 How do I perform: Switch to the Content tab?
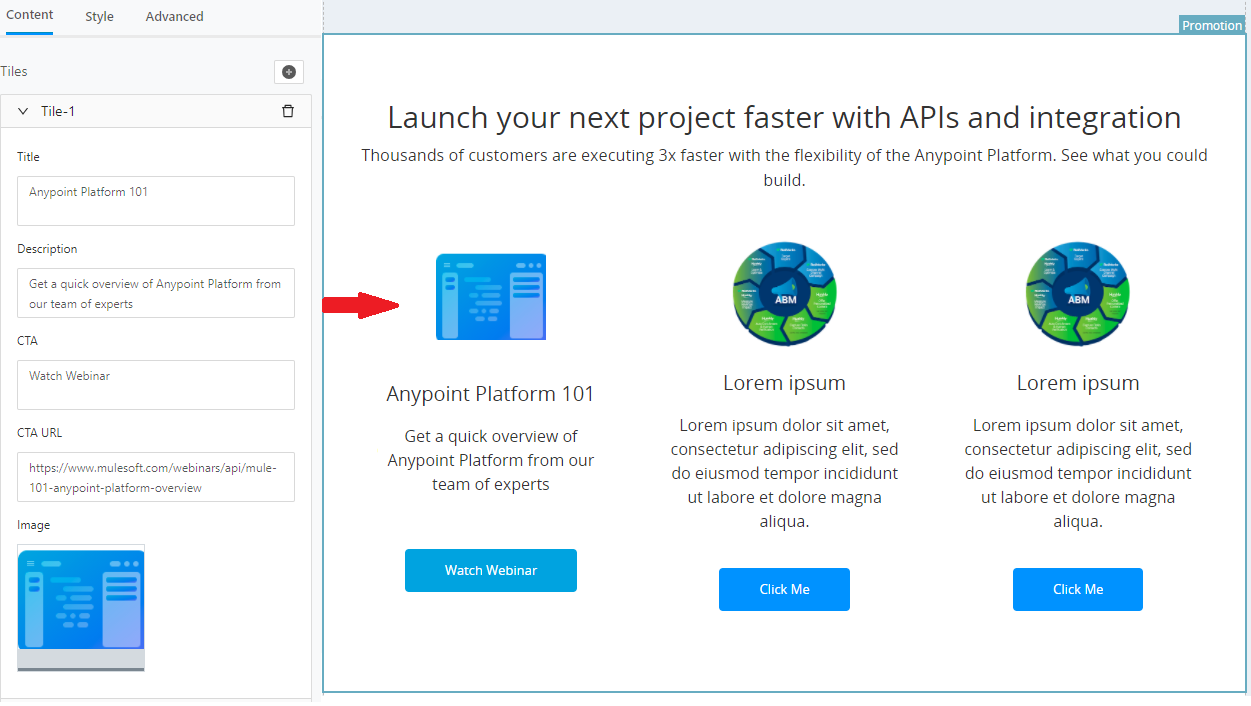tap(30, 16)
